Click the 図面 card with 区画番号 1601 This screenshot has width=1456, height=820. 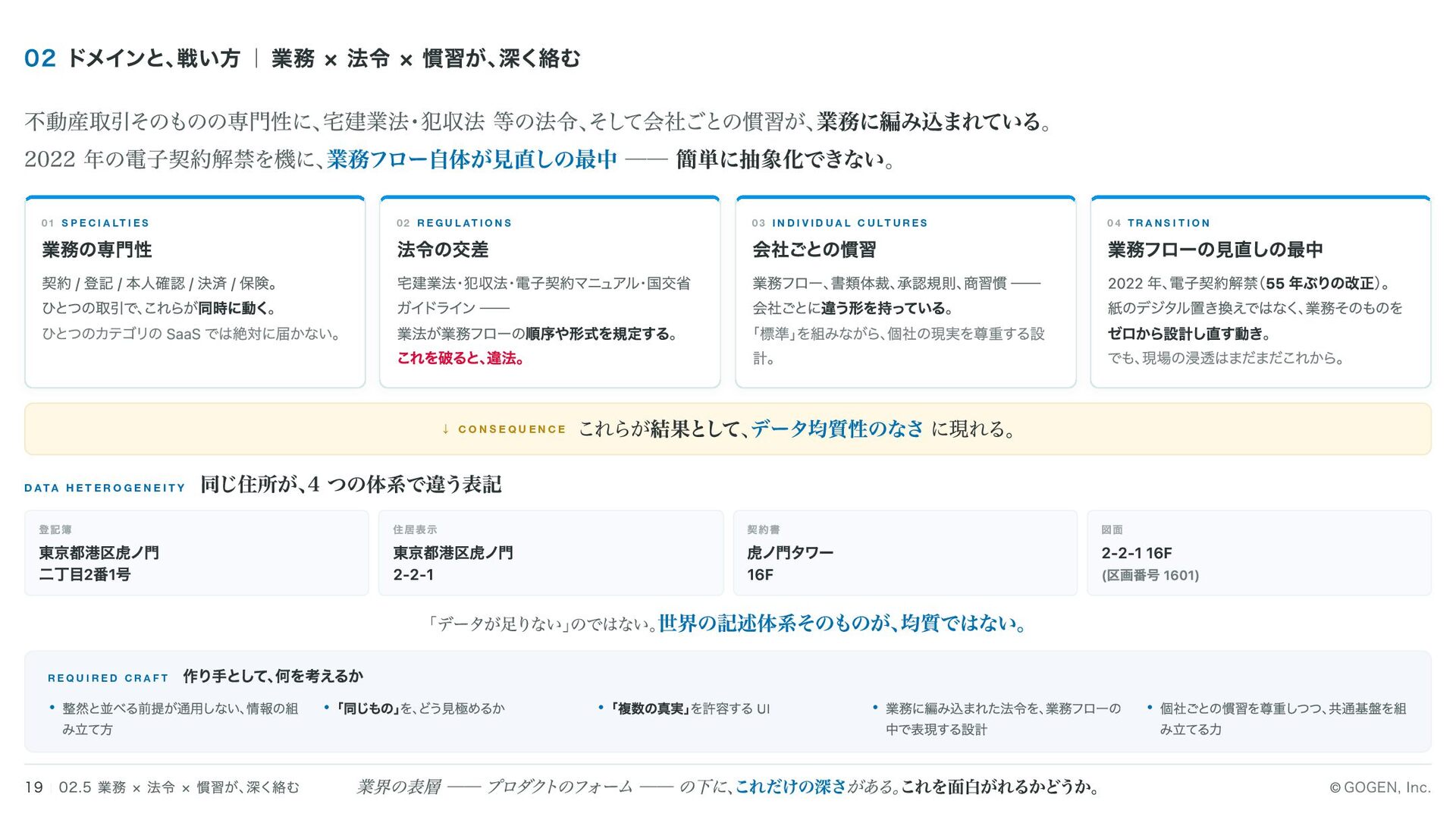[1259, 553]
